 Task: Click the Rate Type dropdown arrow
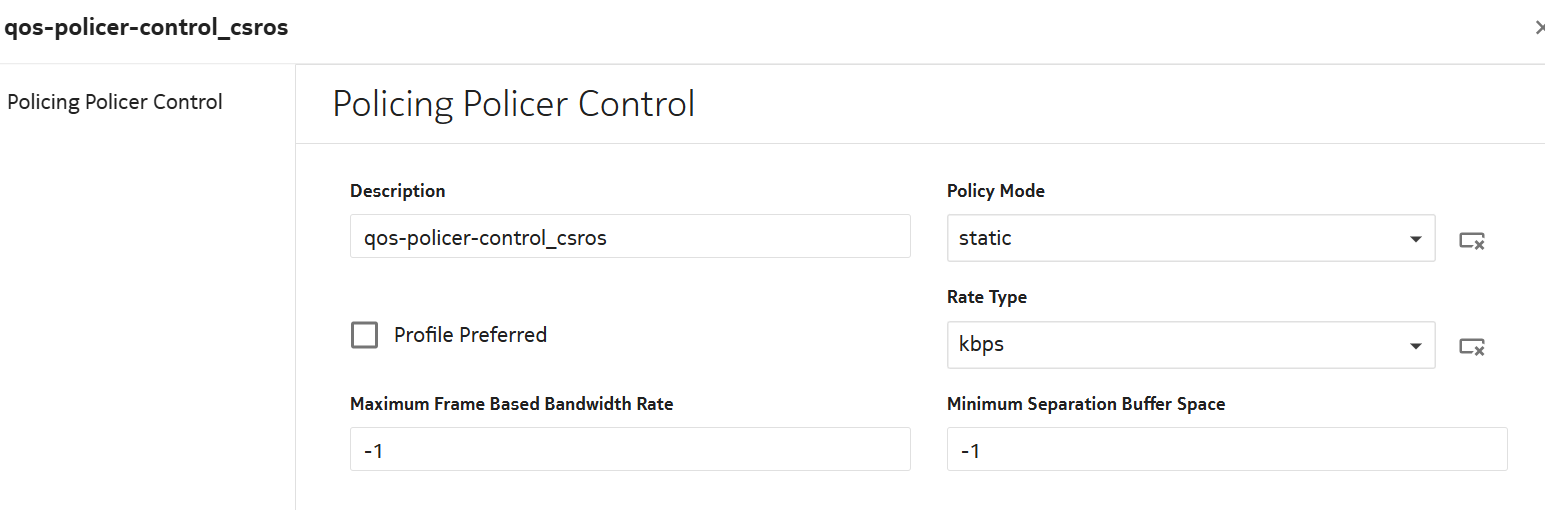(x=1415, y=346)
